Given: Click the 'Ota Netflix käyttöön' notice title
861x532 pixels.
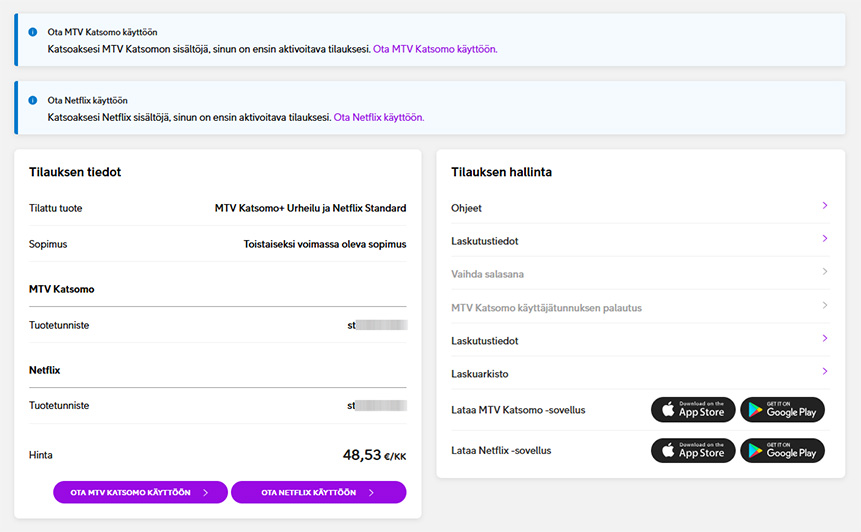Looking at the screenshot, I should pos(87,100).
